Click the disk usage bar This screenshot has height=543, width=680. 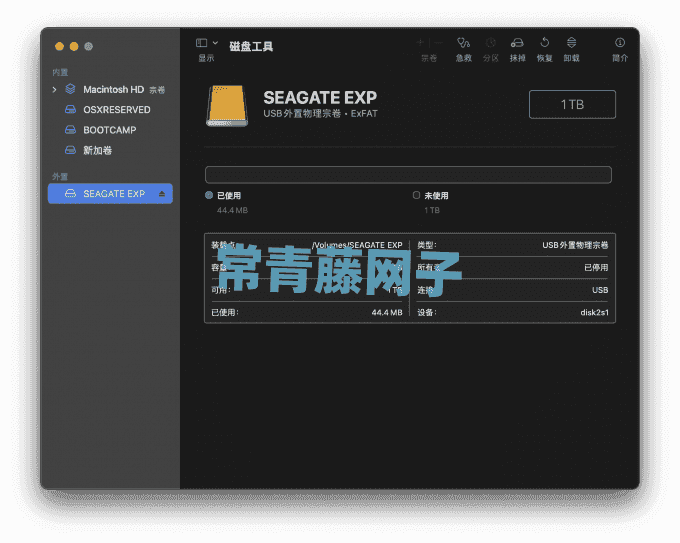tap(408, 175)
